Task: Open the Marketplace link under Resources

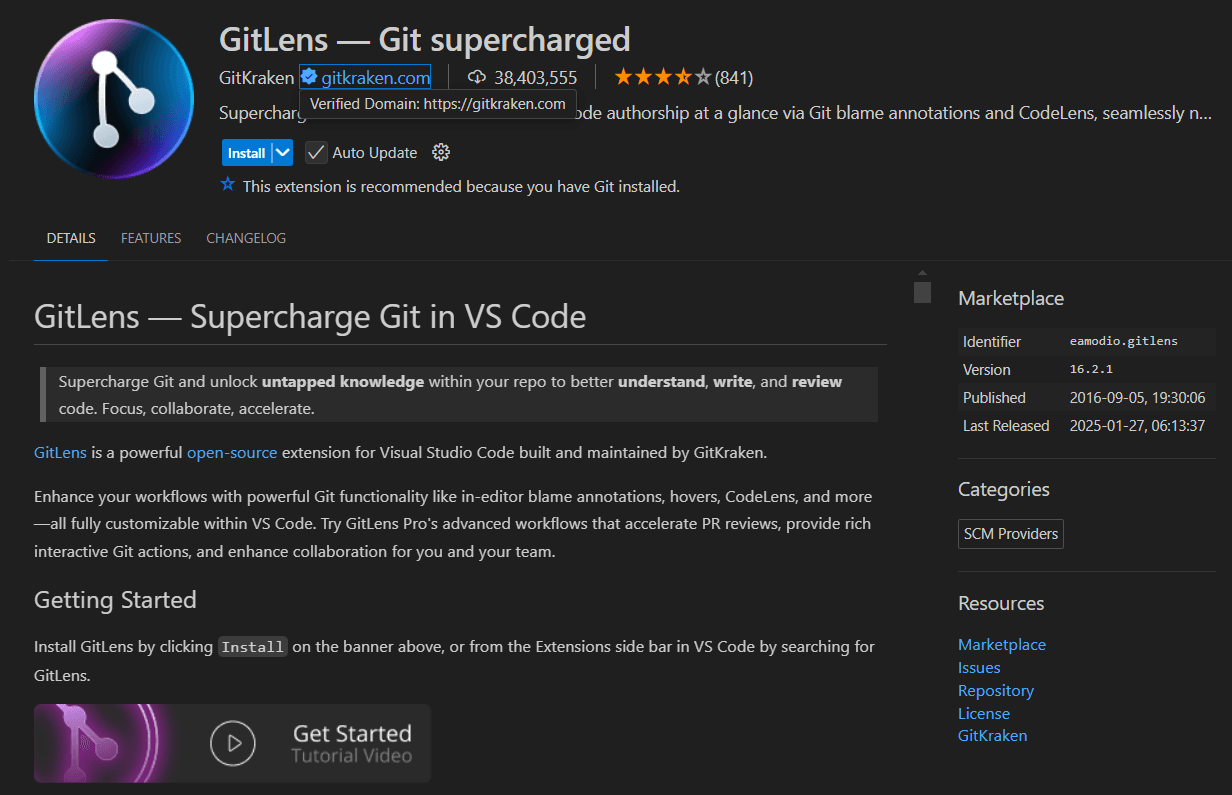Action: (x=1002, y=644)
